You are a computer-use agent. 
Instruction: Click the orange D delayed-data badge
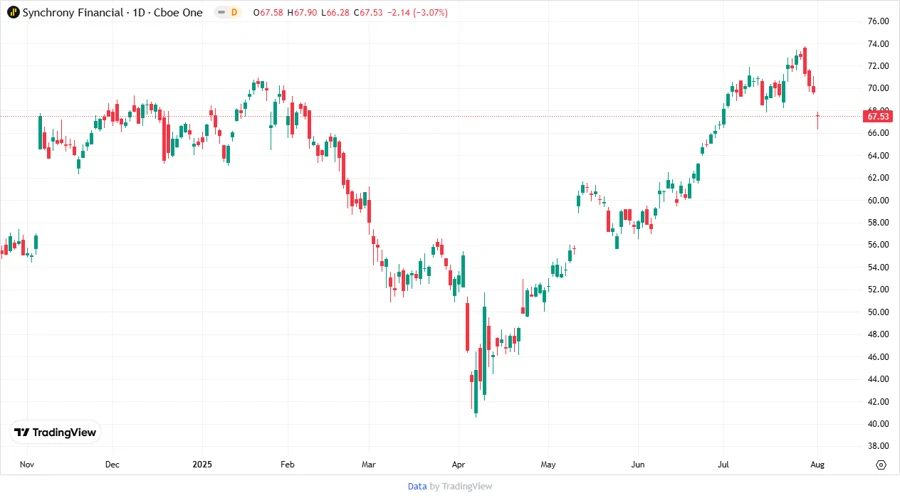click(234, 12)
